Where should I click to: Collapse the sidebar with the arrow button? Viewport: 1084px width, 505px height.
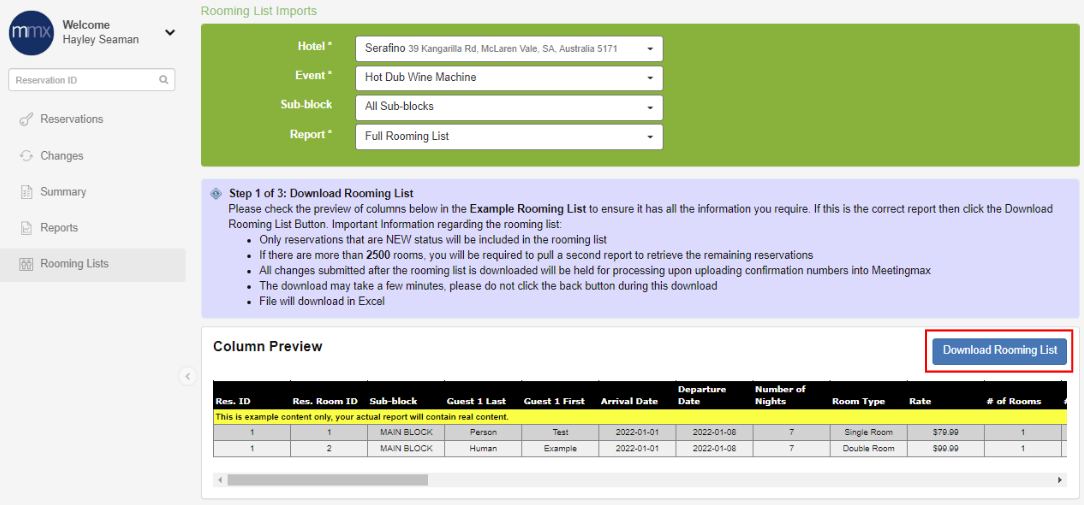[x=188, y=376]
